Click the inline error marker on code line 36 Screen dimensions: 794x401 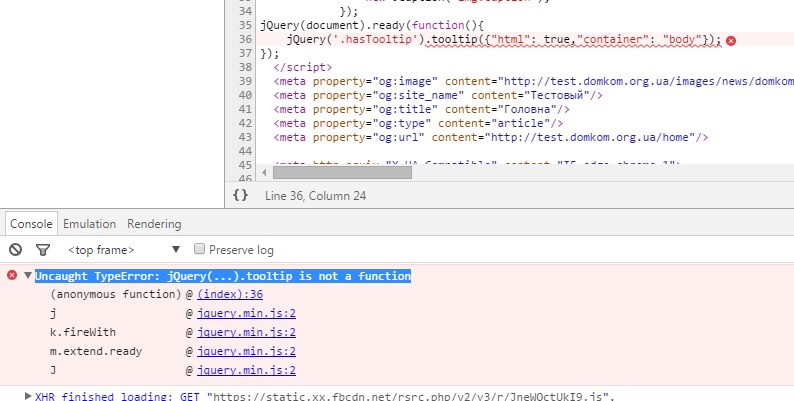tap(731, 40)
